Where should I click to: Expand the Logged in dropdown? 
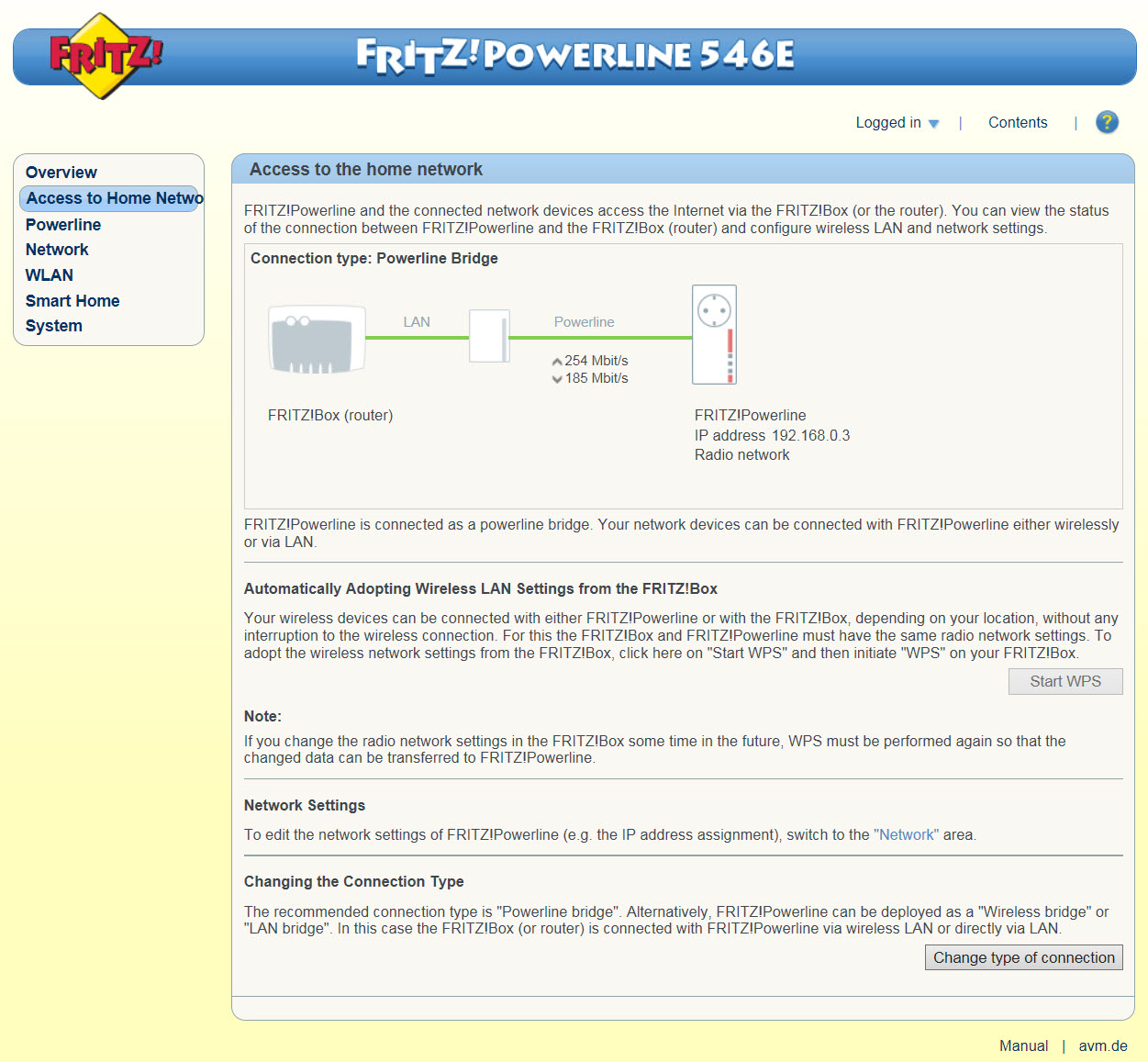coord(897,123)
